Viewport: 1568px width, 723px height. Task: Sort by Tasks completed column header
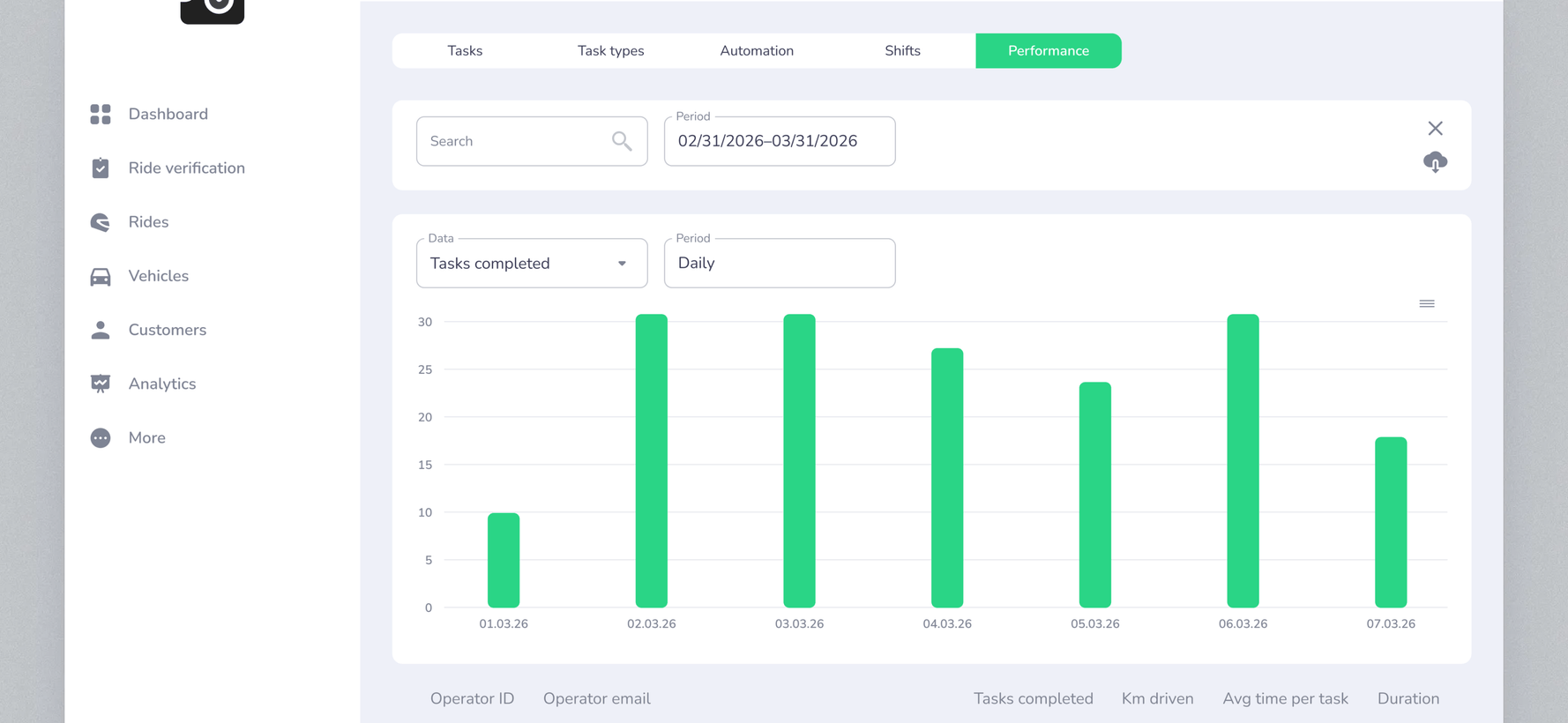(x=1033, y=698)
